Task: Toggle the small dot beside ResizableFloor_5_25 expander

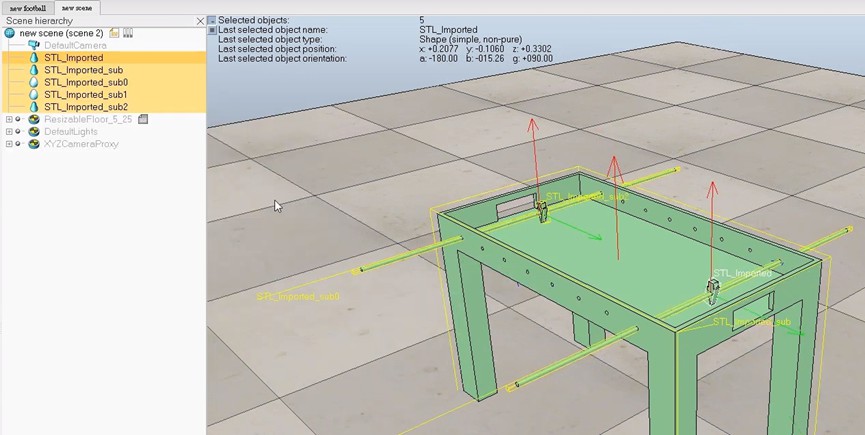Action: tap(18, 119)
